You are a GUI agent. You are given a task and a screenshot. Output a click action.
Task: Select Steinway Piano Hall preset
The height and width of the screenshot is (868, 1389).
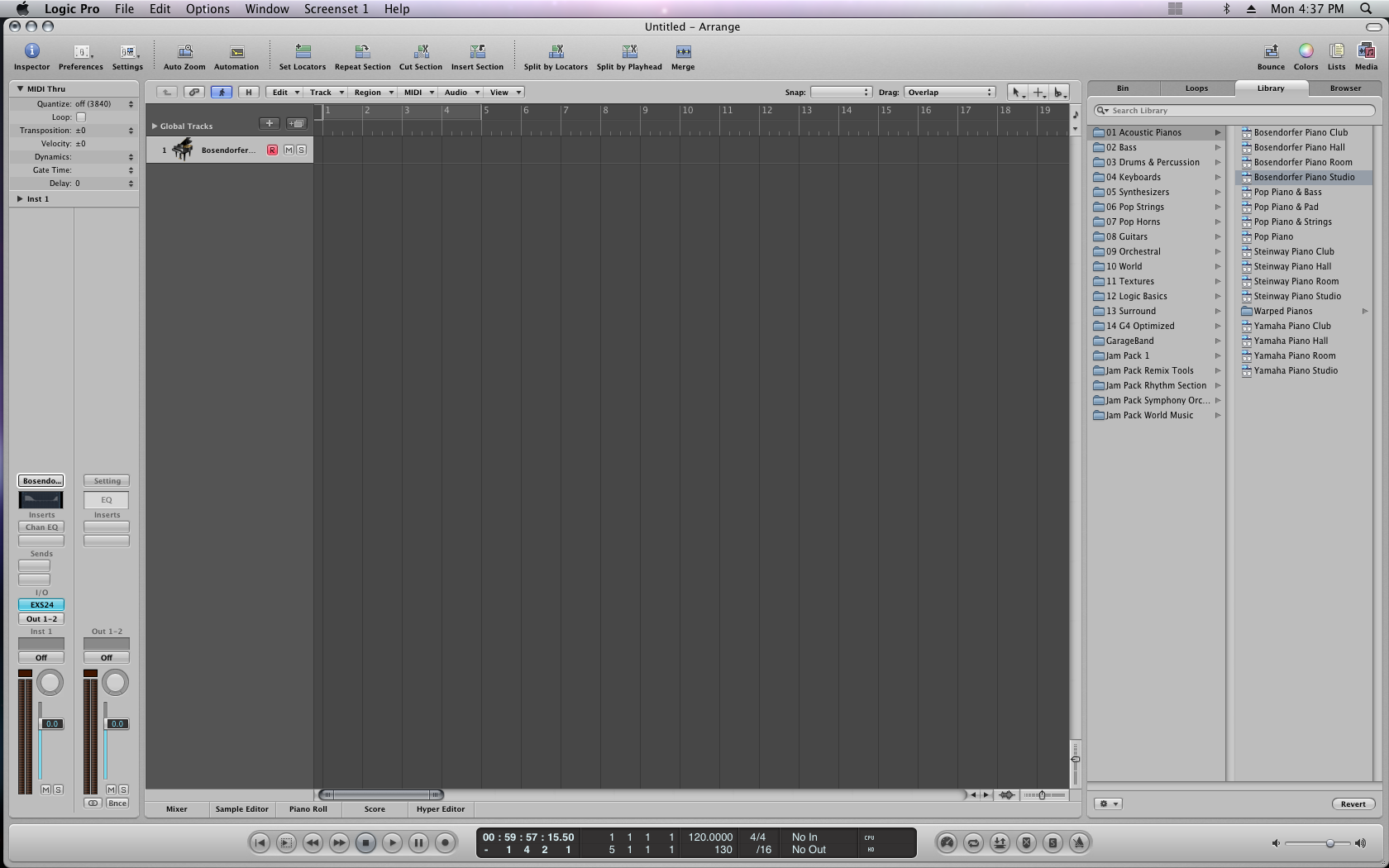(x=1291, y=266)
